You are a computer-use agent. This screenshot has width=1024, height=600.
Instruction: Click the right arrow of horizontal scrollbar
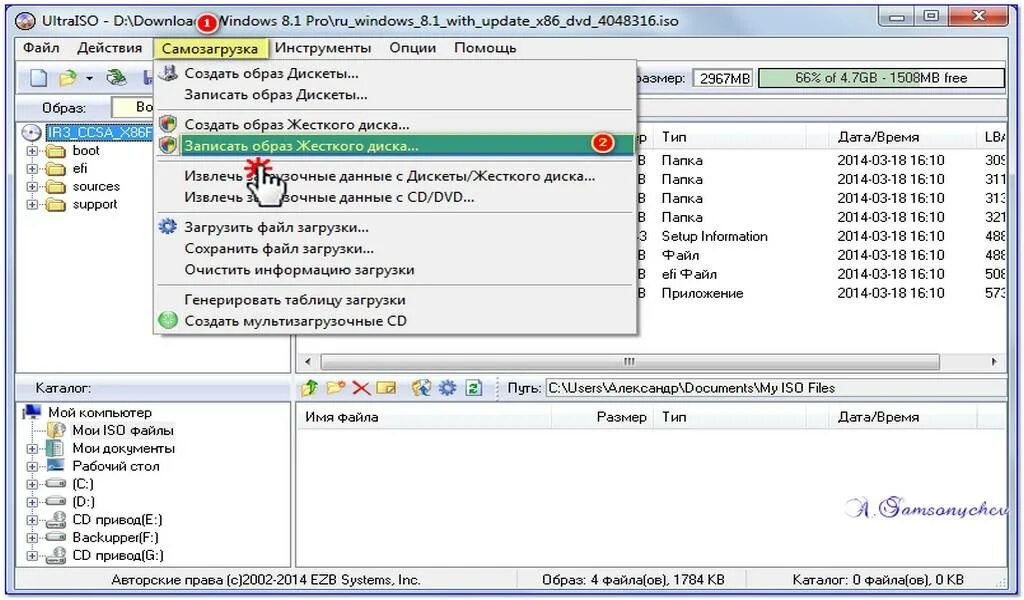click(995, 362)
